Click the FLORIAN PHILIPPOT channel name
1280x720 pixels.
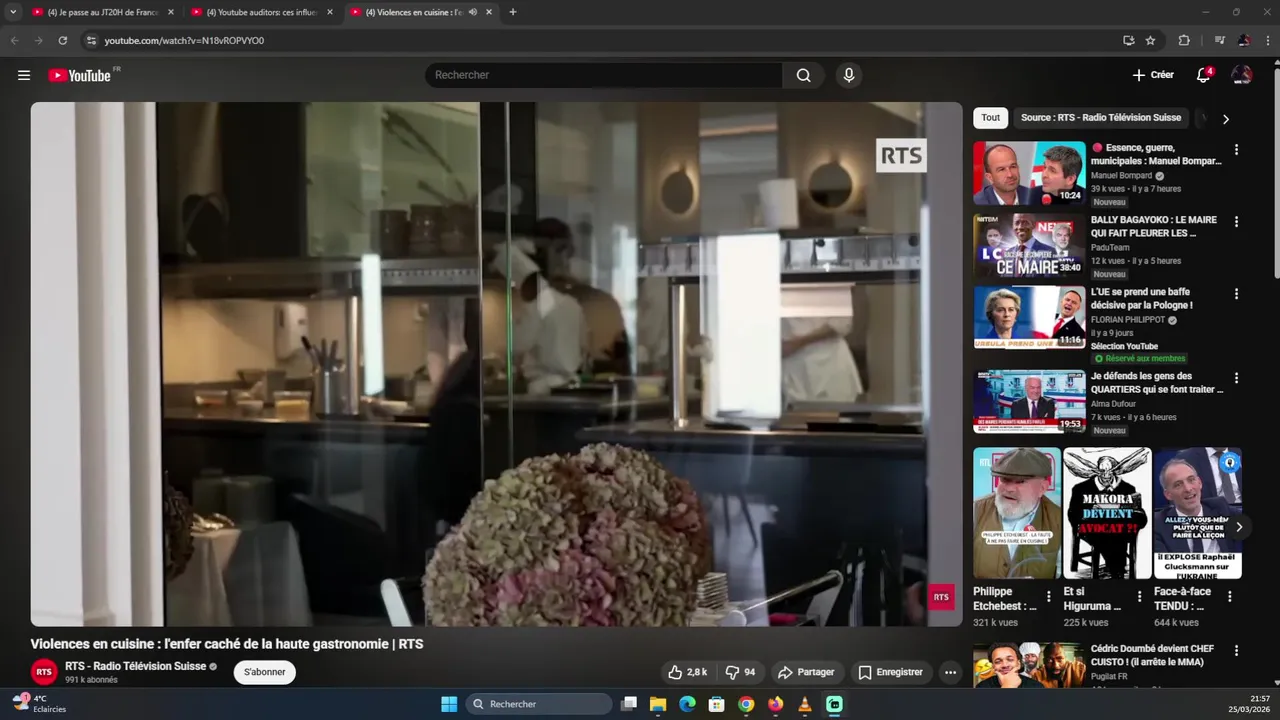[1128, 320]
